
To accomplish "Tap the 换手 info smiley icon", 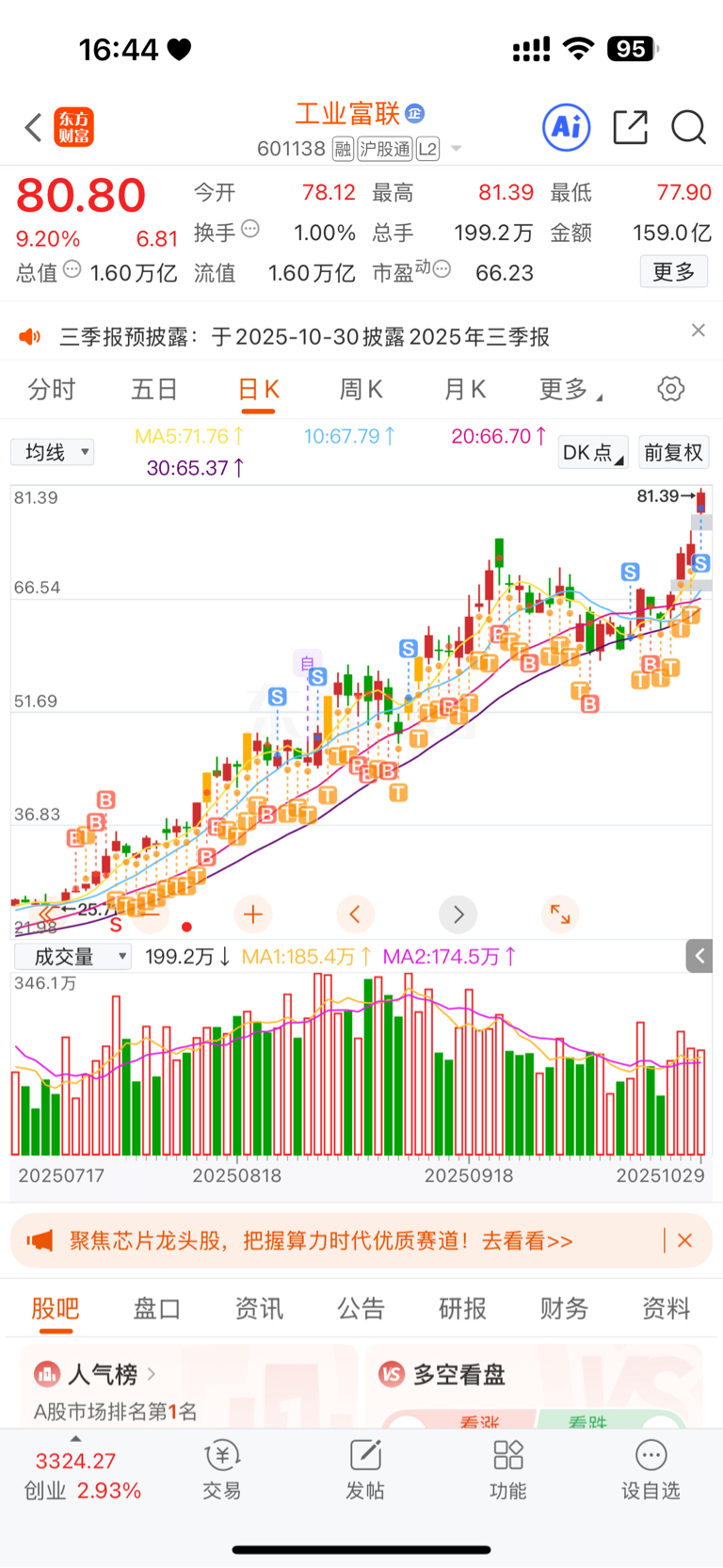I will (250, 228).
